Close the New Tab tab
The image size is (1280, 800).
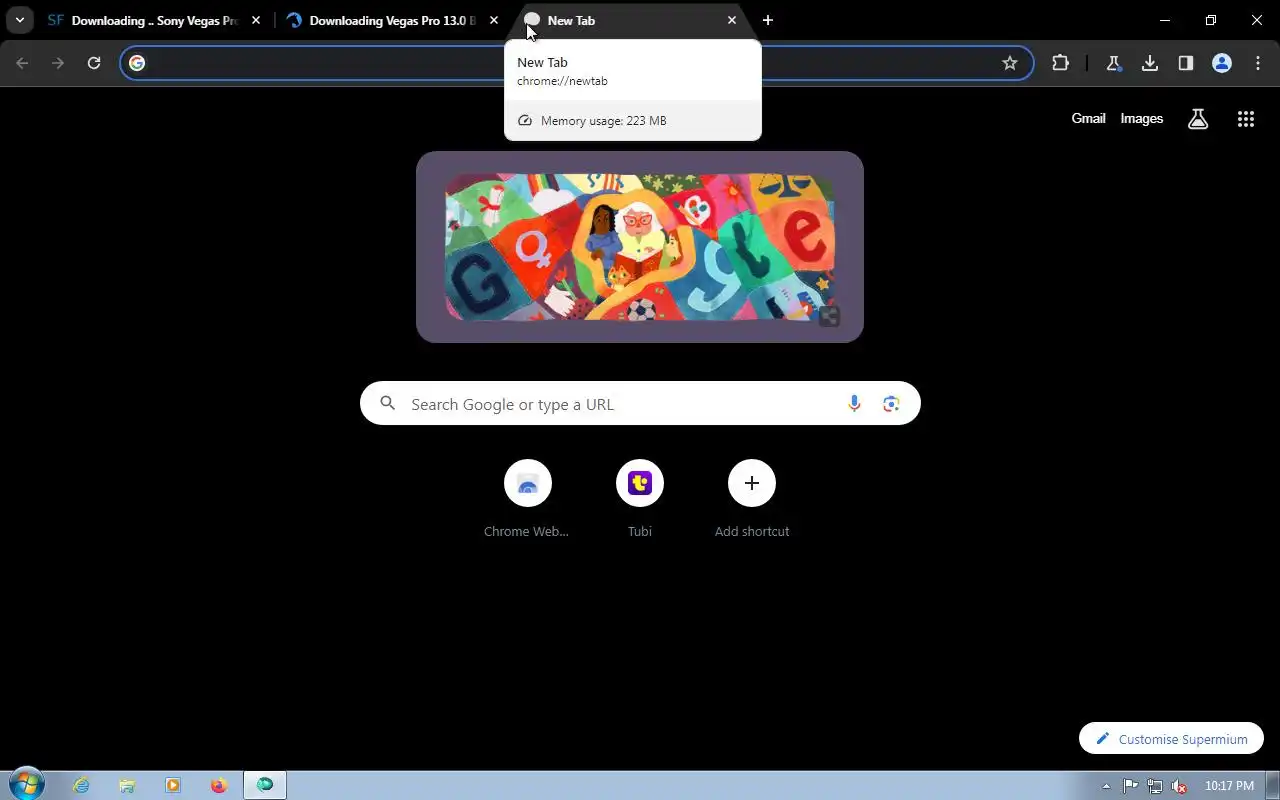tap(731, 20)
